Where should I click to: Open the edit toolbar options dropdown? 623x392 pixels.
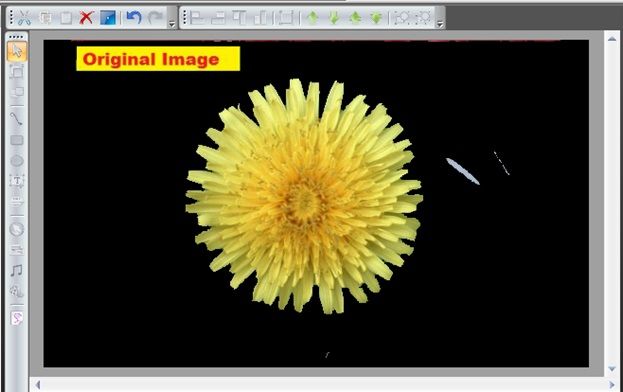point(172,24)
